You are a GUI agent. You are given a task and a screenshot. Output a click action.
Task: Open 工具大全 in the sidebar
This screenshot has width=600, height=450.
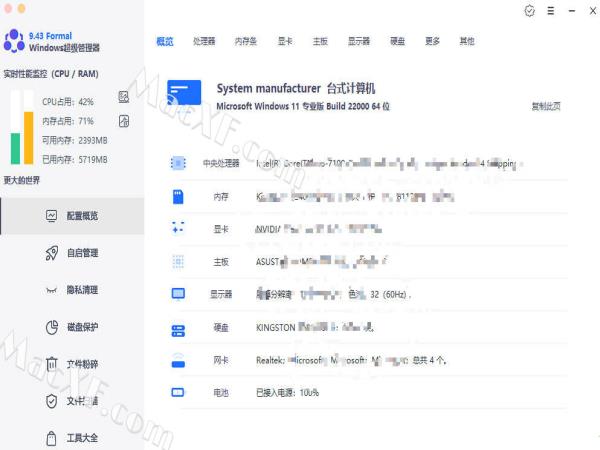pos(72,438)
